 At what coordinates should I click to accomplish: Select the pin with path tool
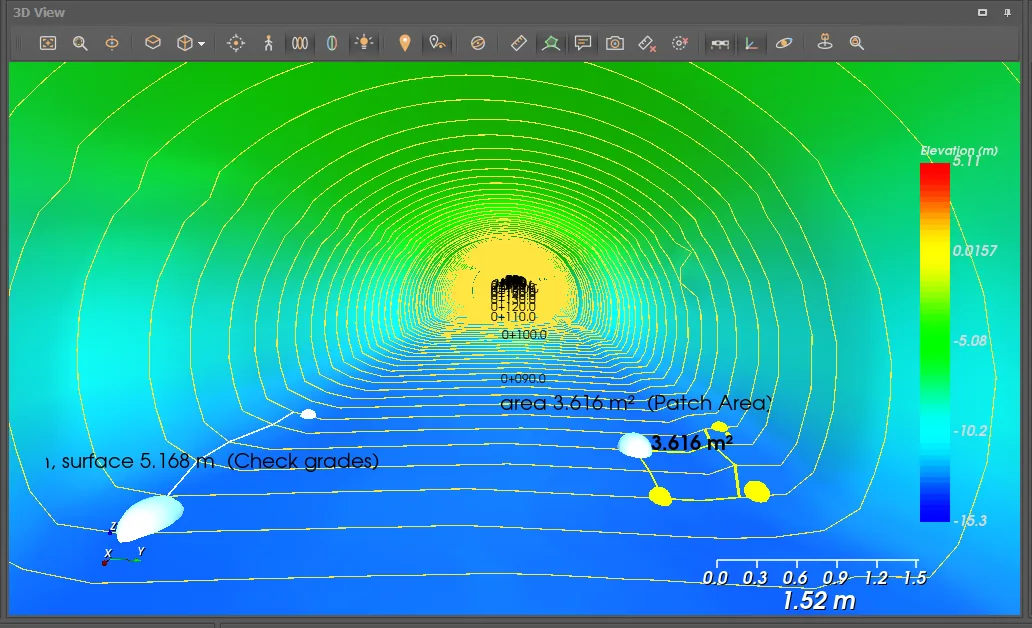(x=437, y=43)
